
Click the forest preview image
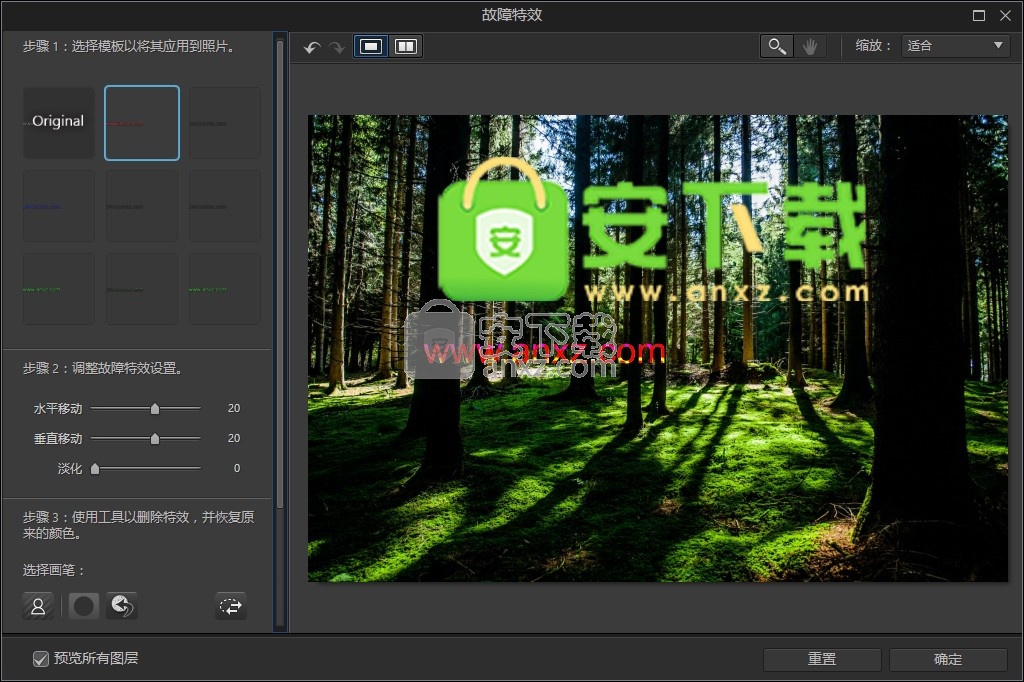point(658,348)
